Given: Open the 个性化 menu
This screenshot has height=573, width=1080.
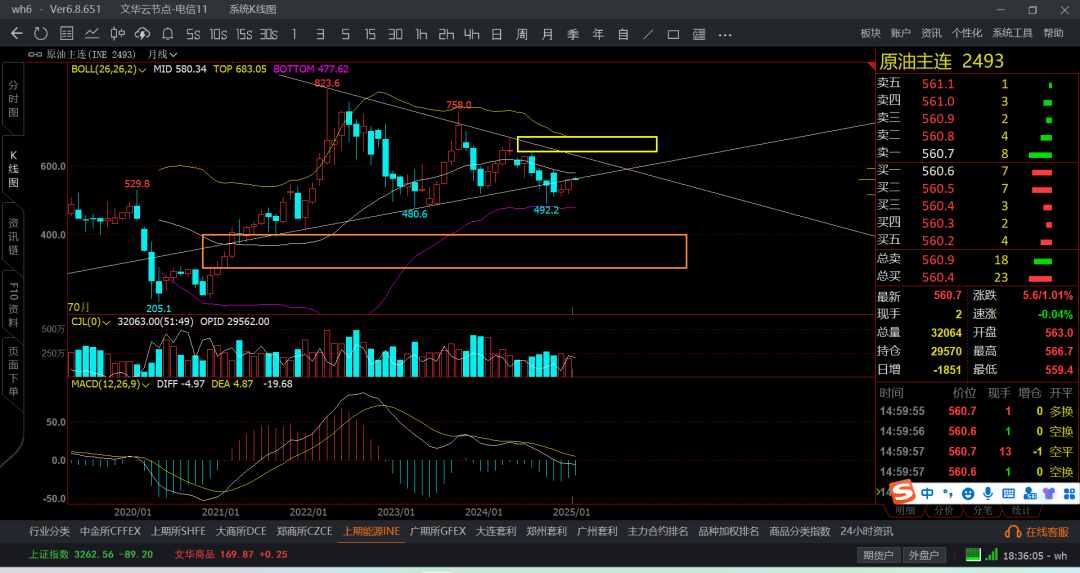Looking at the screenshot, I should (x=966, y=33).
